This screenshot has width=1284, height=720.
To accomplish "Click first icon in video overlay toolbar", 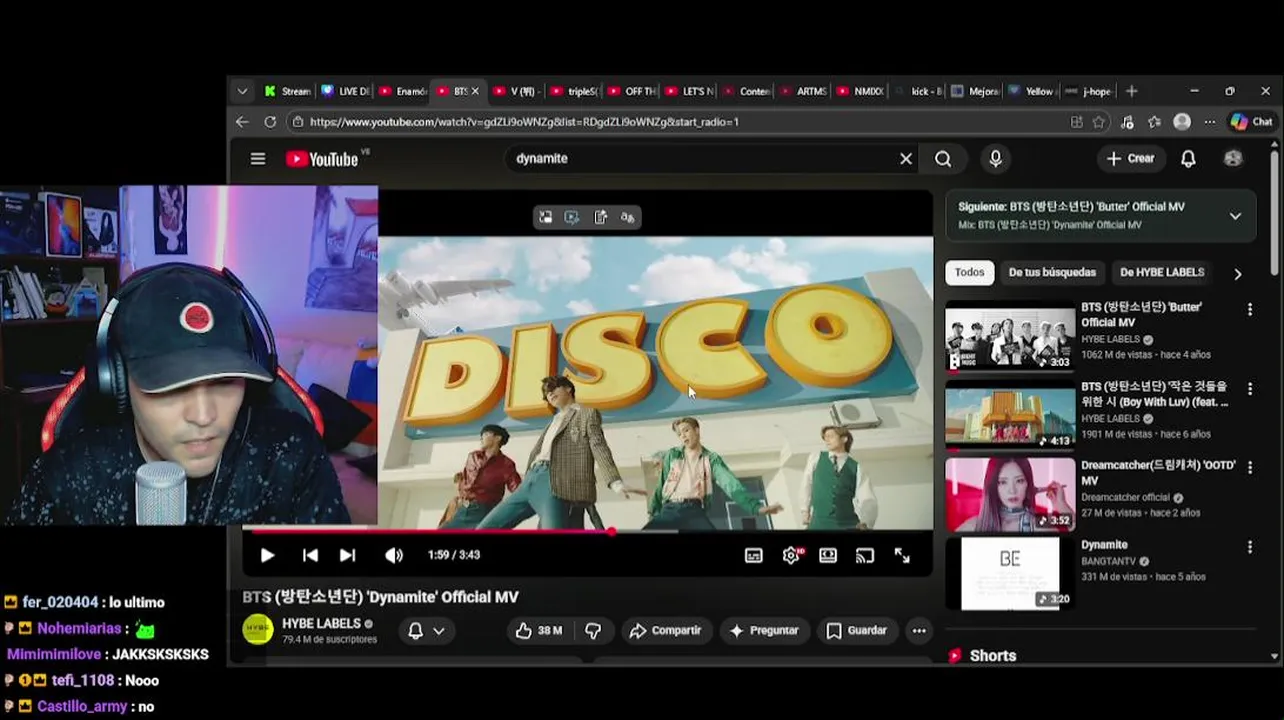I will click(545, 217).
